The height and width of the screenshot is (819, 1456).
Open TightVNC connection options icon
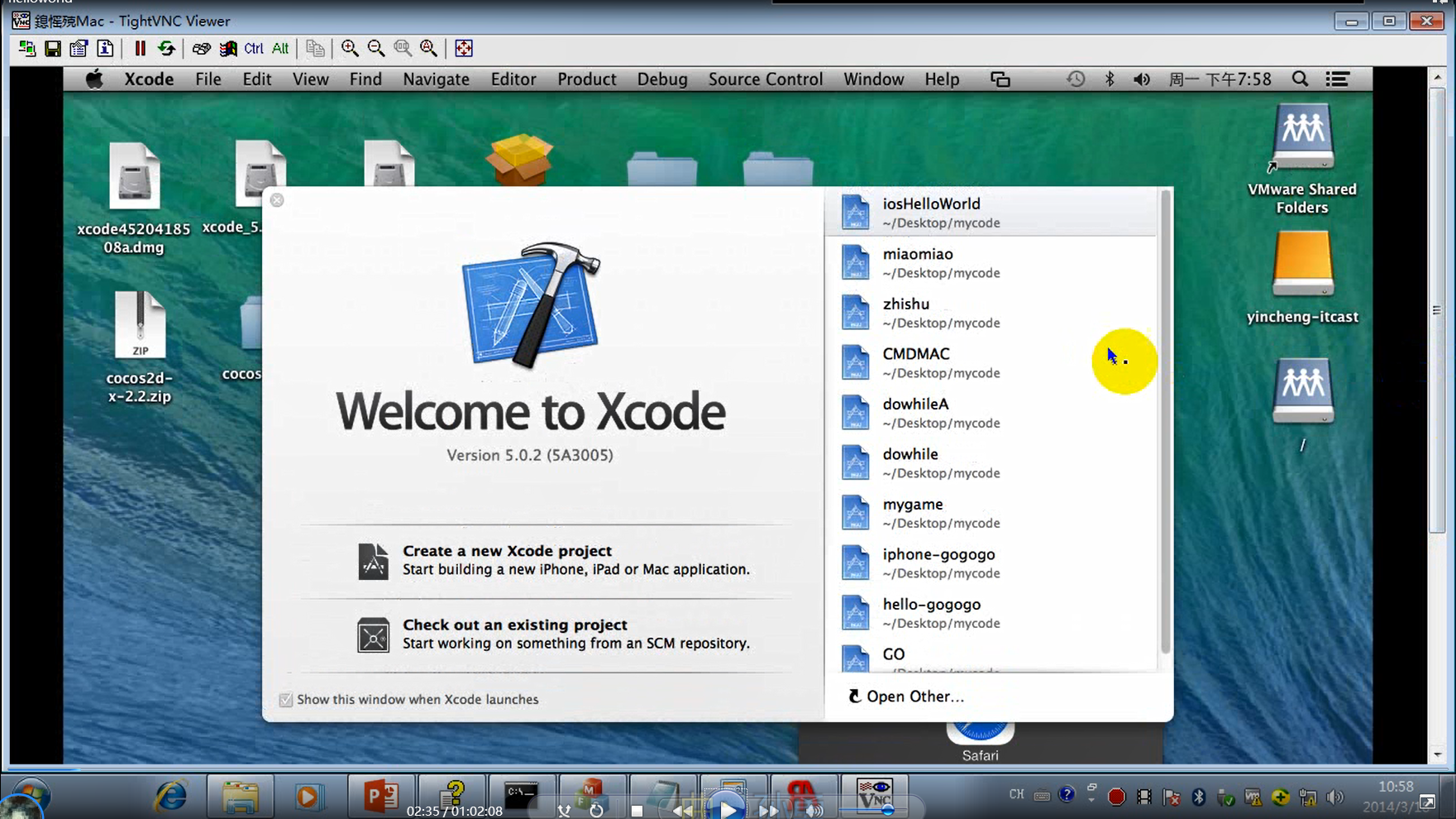[x=79, y=49]
